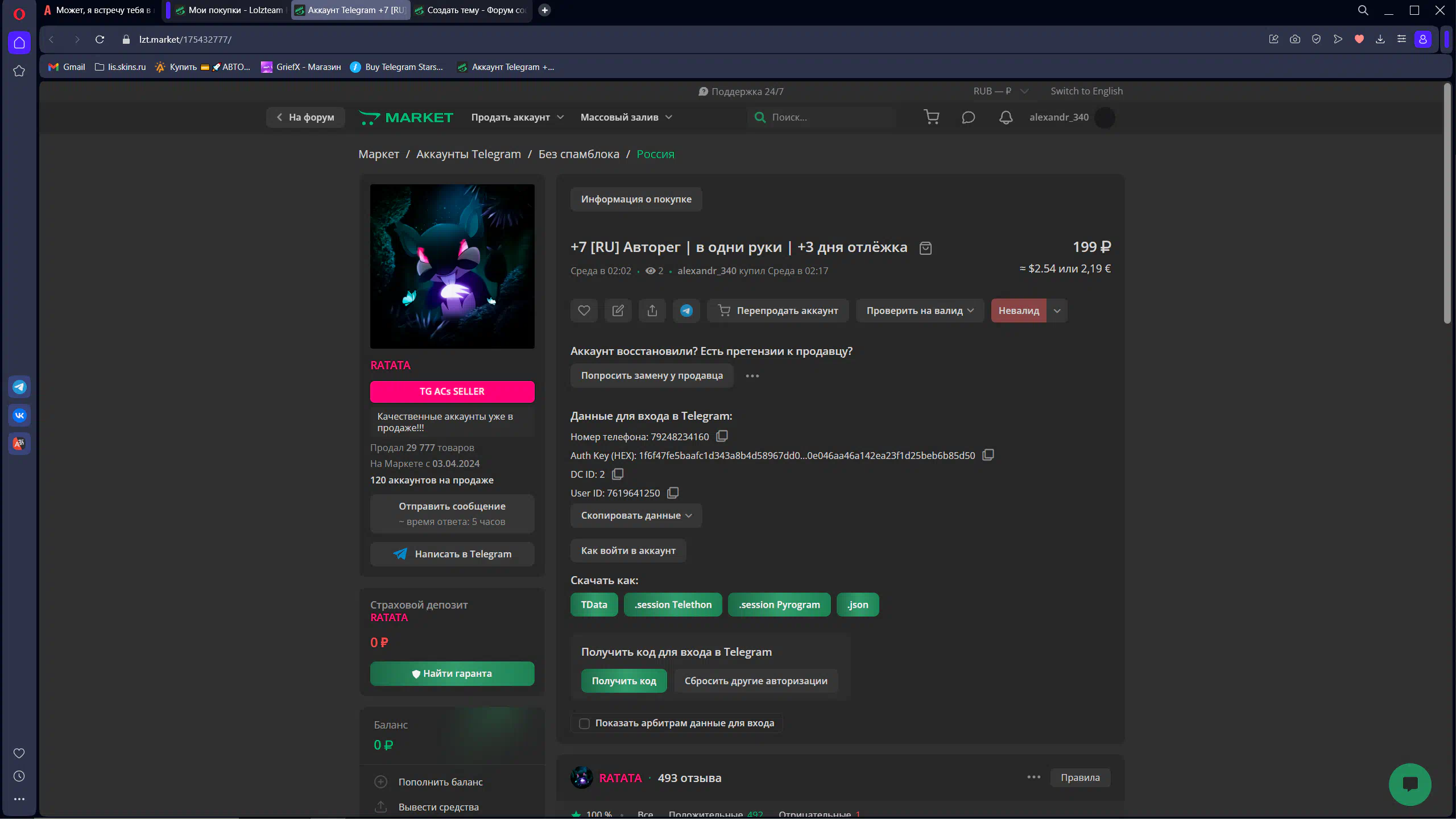Copy the User ID 7619641250
This screenshot has height=819, width=1456.
(673, 493)
